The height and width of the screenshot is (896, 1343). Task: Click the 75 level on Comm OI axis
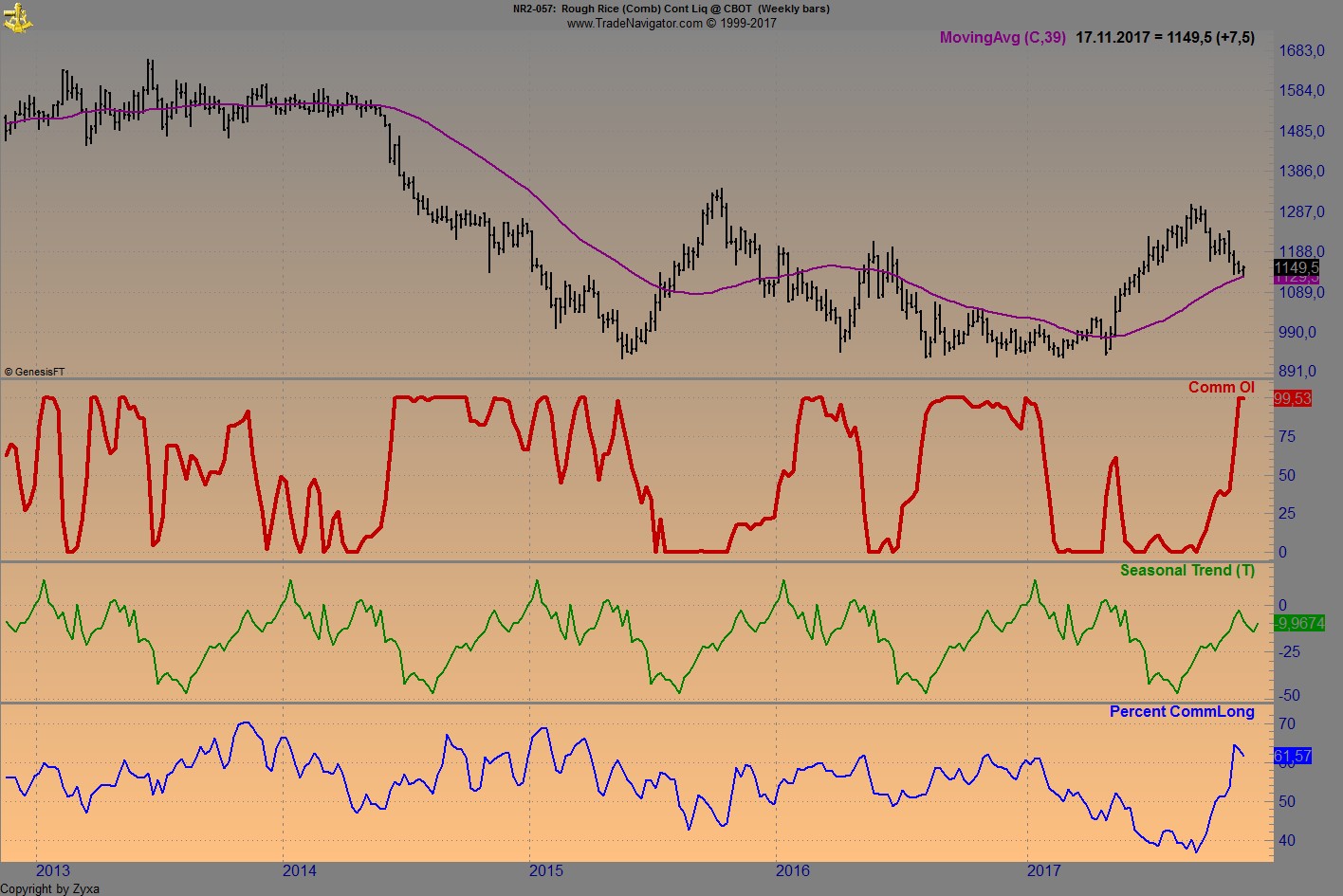coord(1287,436)
